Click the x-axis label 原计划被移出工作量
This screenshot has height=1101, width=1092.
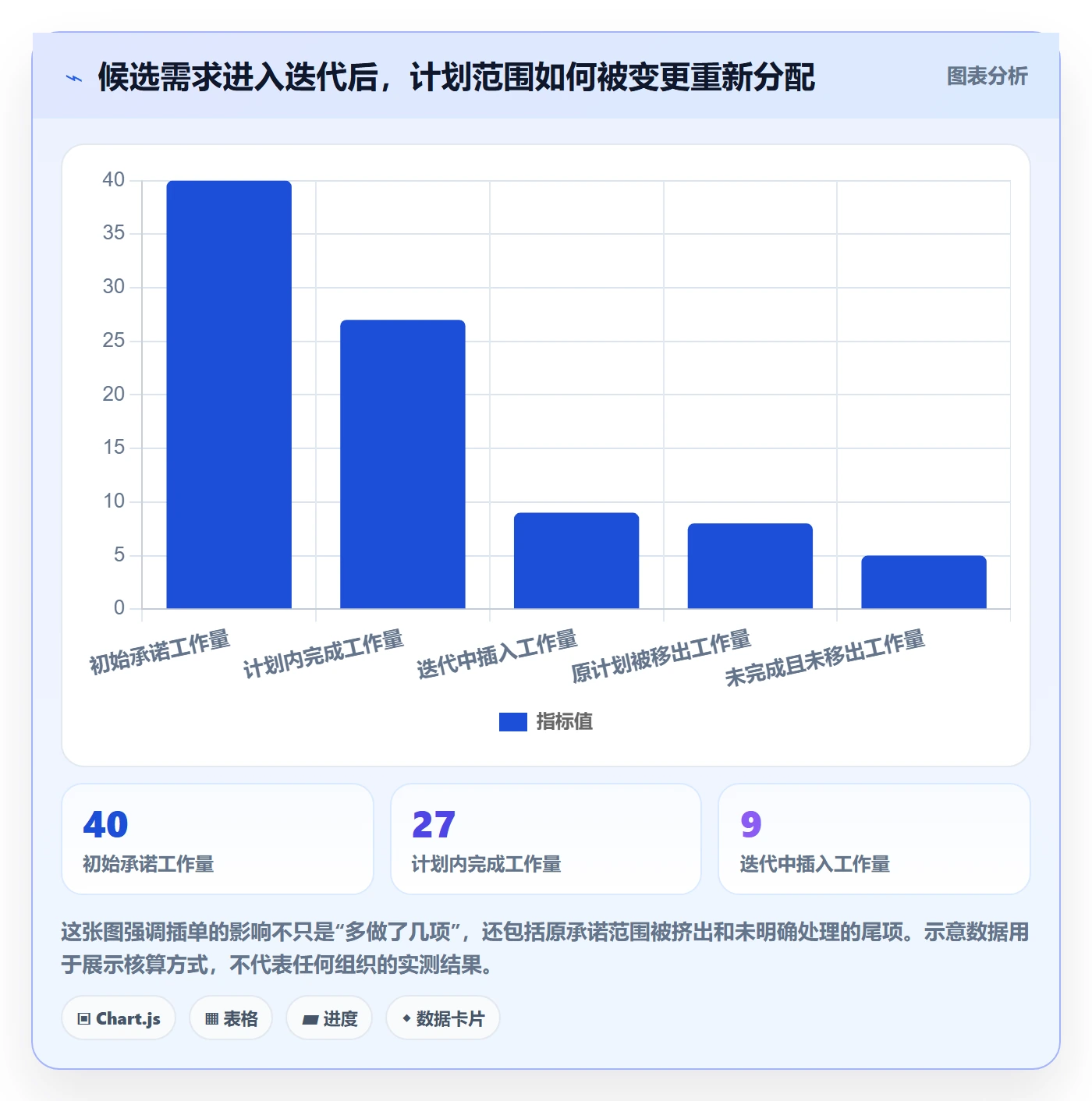tap(661, 657)
